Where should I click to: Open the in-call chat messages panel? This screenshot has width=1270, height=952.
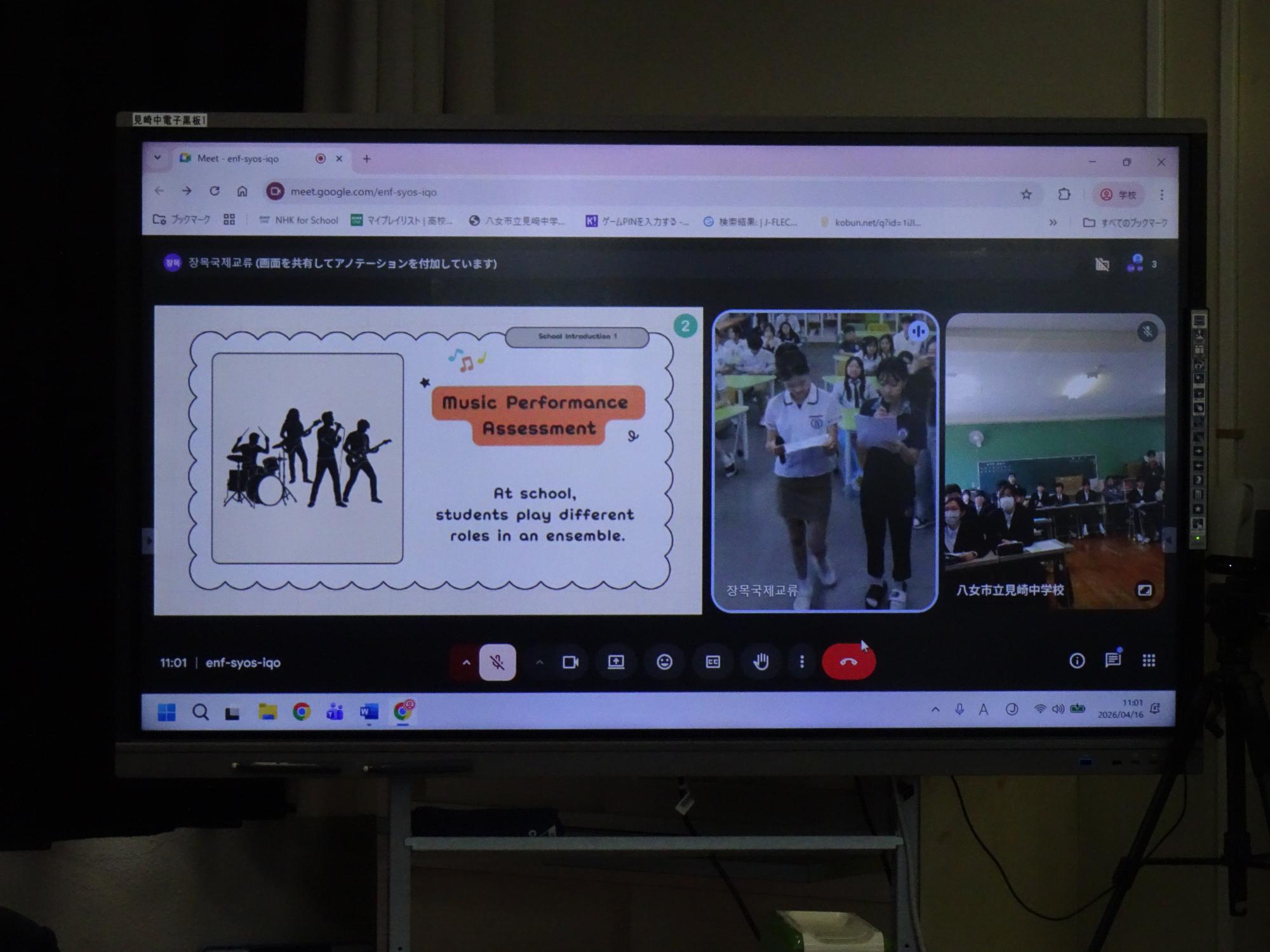[x=1113, y=661]
